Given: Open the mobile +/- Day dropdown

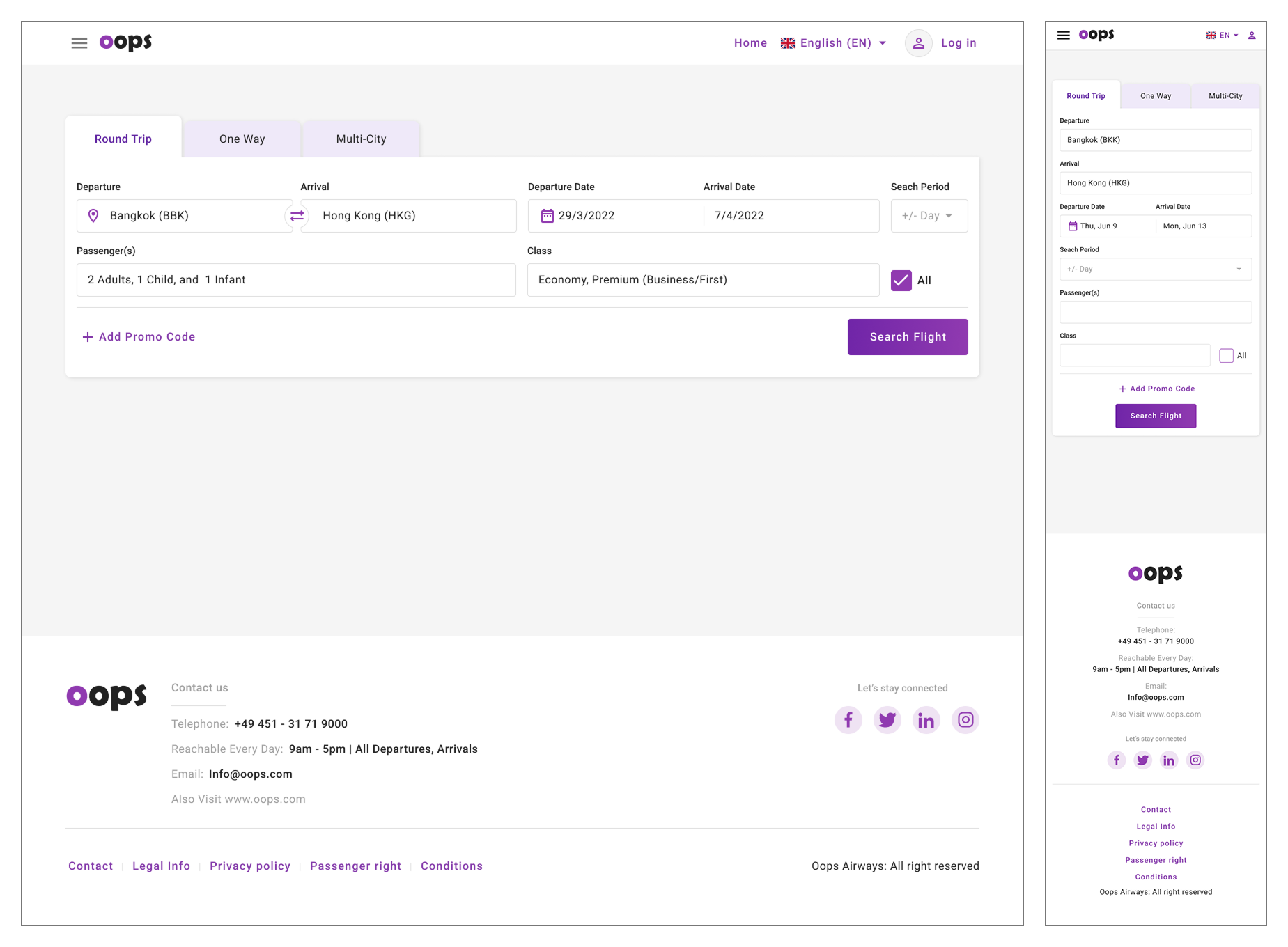Looking at the screenshot, I should click(x=1155, y=269).
